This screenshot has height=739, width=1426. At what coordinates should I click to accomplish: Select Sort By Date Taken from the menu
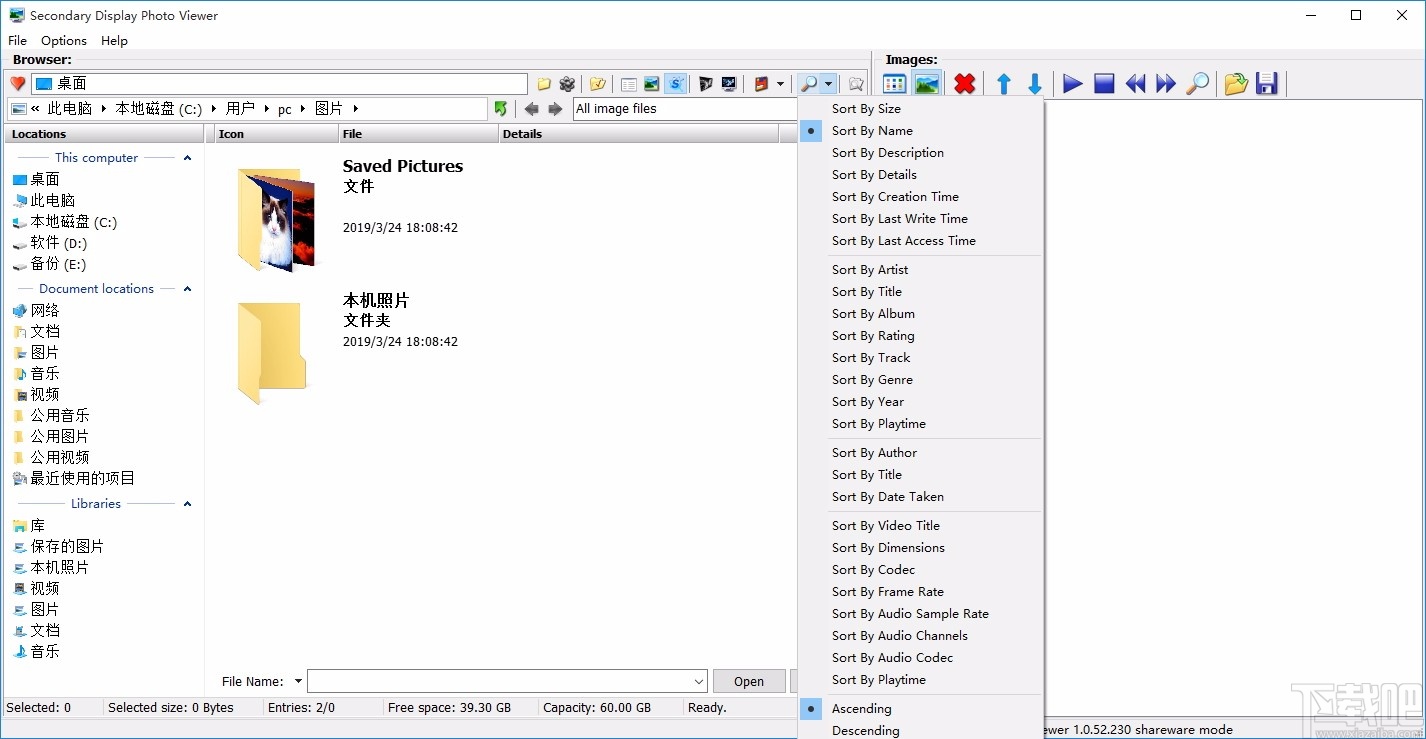887,497
